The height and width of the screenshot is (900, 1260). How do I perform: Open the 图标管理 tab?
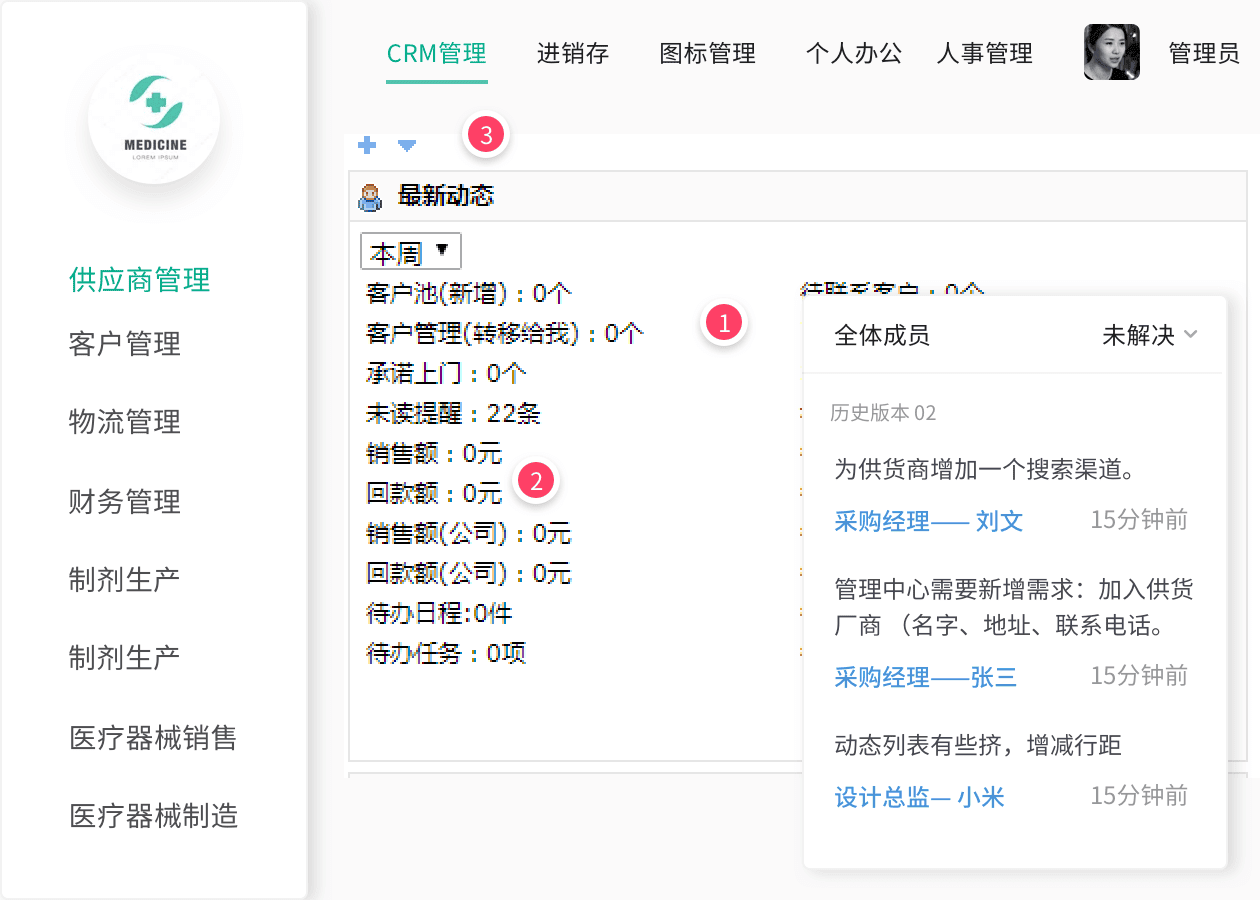[707, 53]
